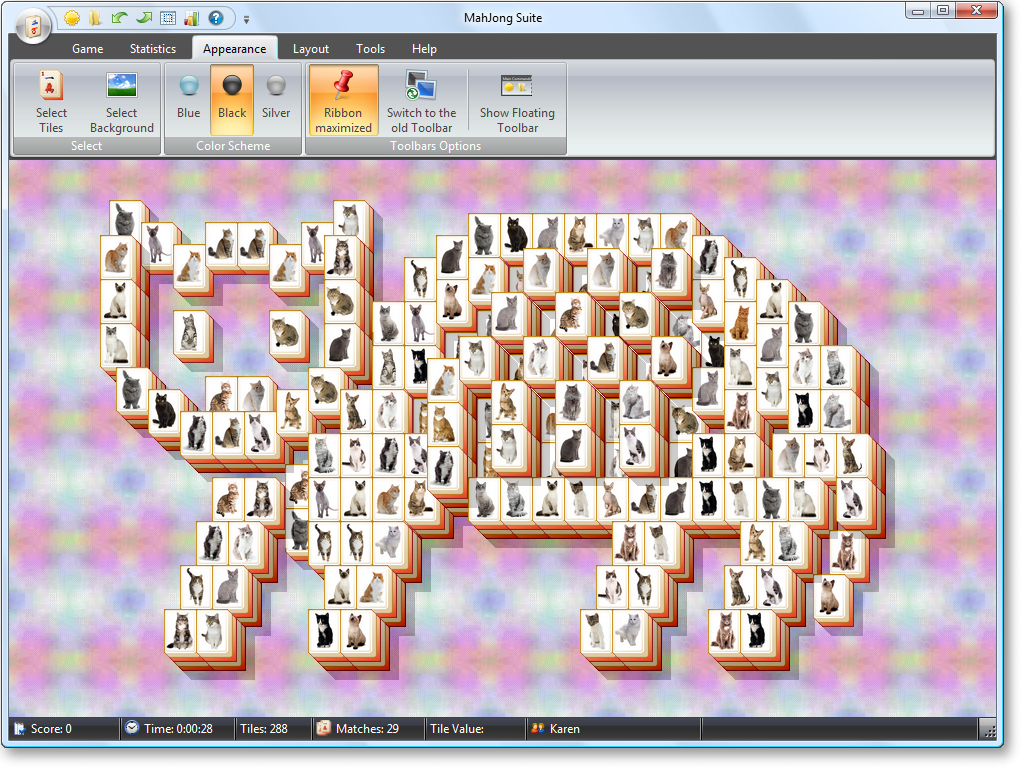Click Switch to the old Toolbar
Viewport: 1024px width, 768px height.
pos(422,101)
